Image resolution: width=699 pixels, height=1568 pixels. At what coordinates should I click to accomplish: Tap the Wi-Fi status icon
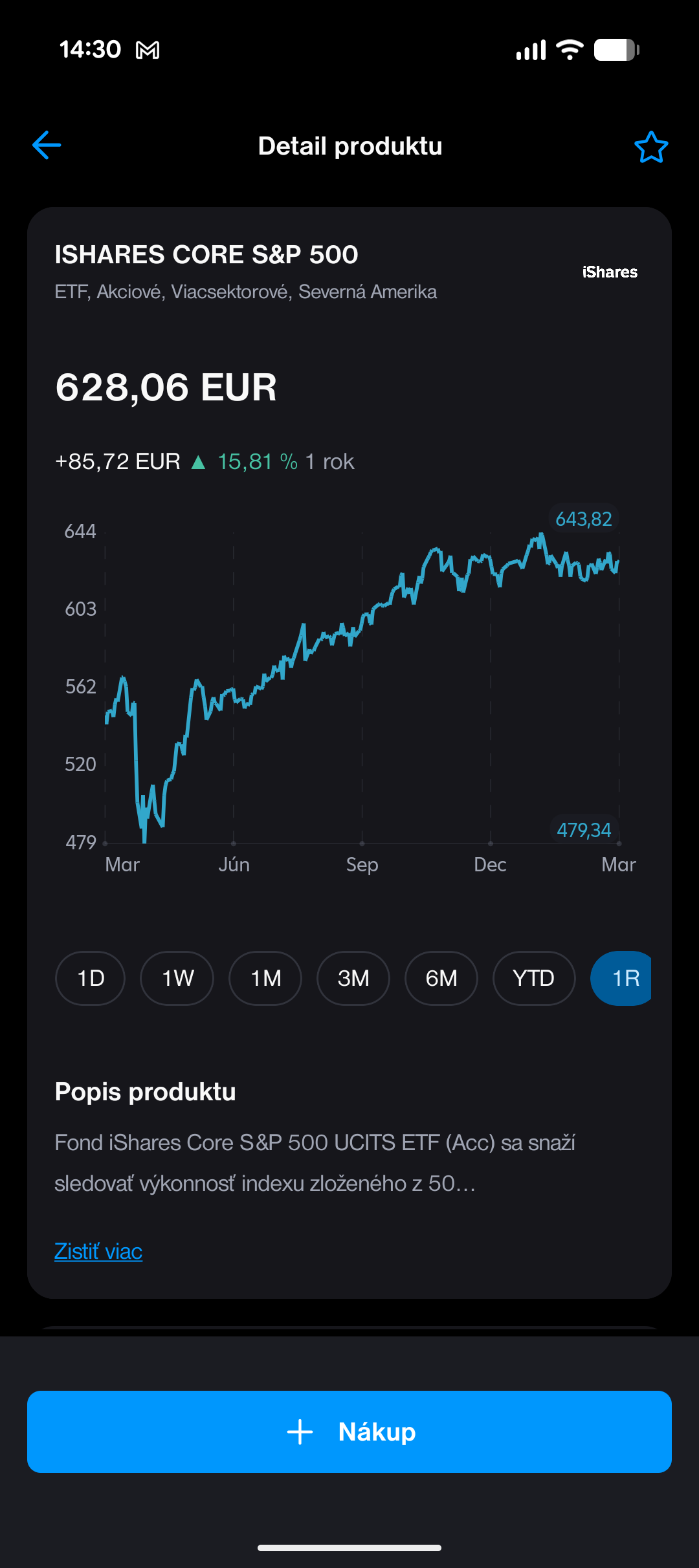click(570, 50)
